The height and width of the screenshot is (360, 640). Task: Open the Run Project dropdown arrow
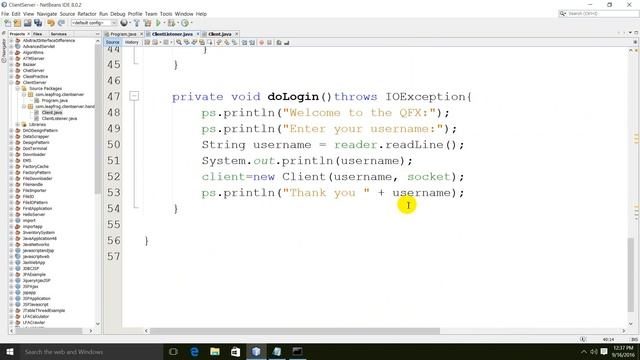point(164,23)
